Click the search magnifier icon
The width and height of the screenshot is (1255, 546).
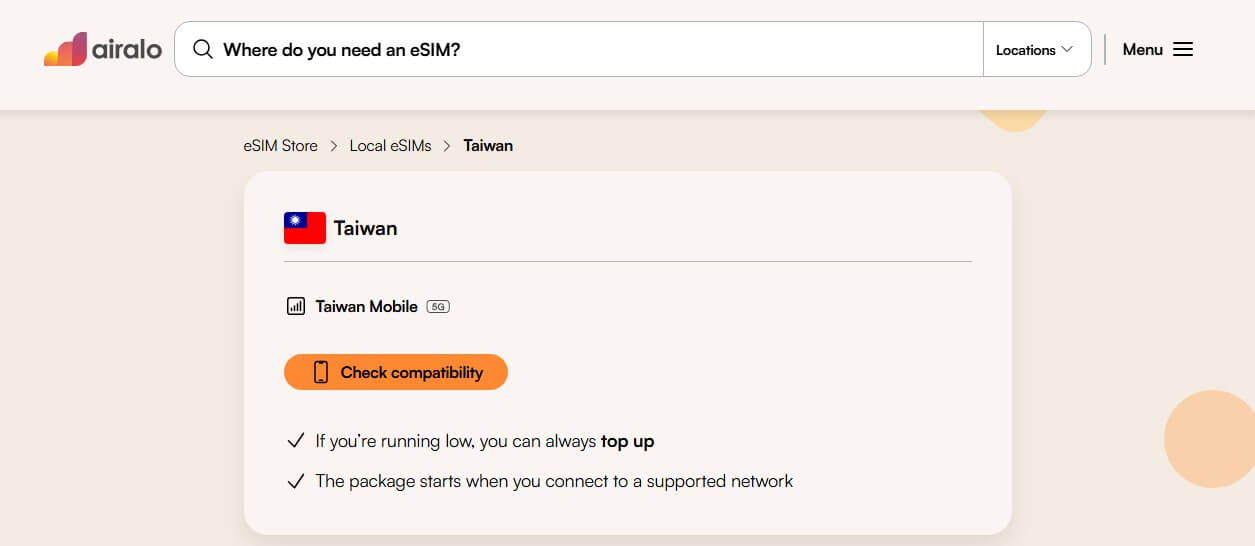tap(203, 49)
